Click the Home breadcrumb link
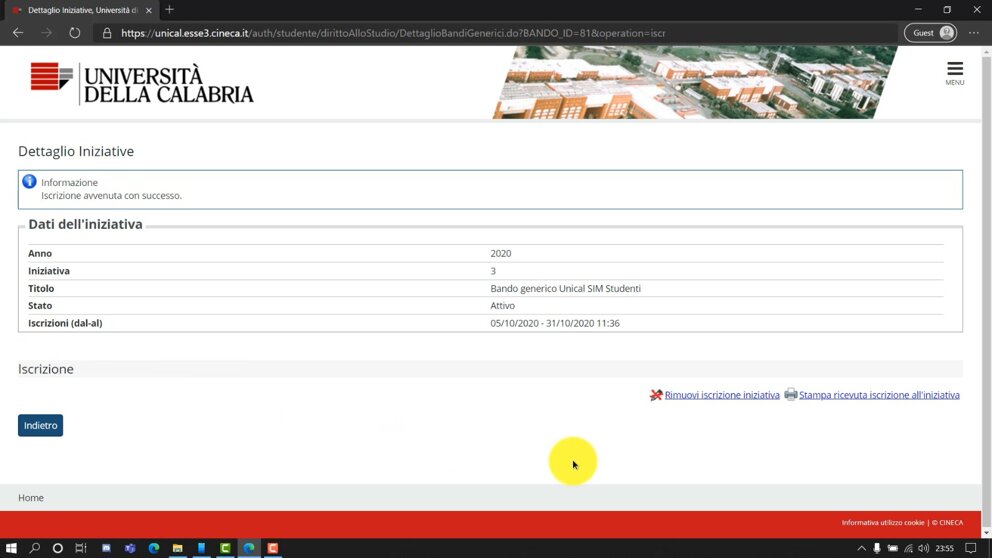Image resolution: width=992 pixels, height=558 pixels. (x=30, y=498)
